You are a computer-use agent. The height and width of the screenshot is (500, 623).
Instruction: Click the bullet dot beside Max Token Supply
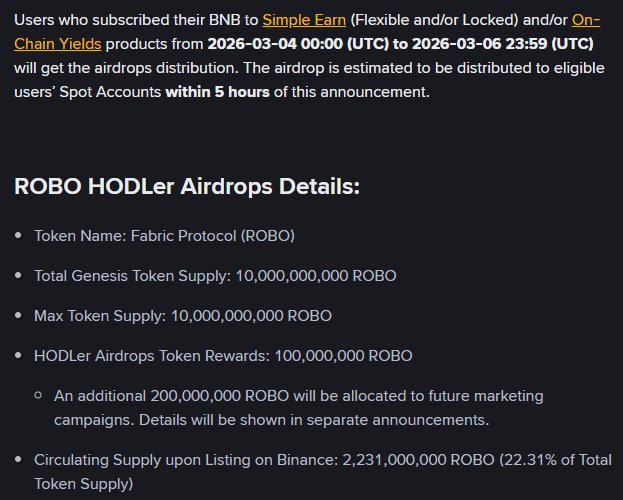click(19, 316)
